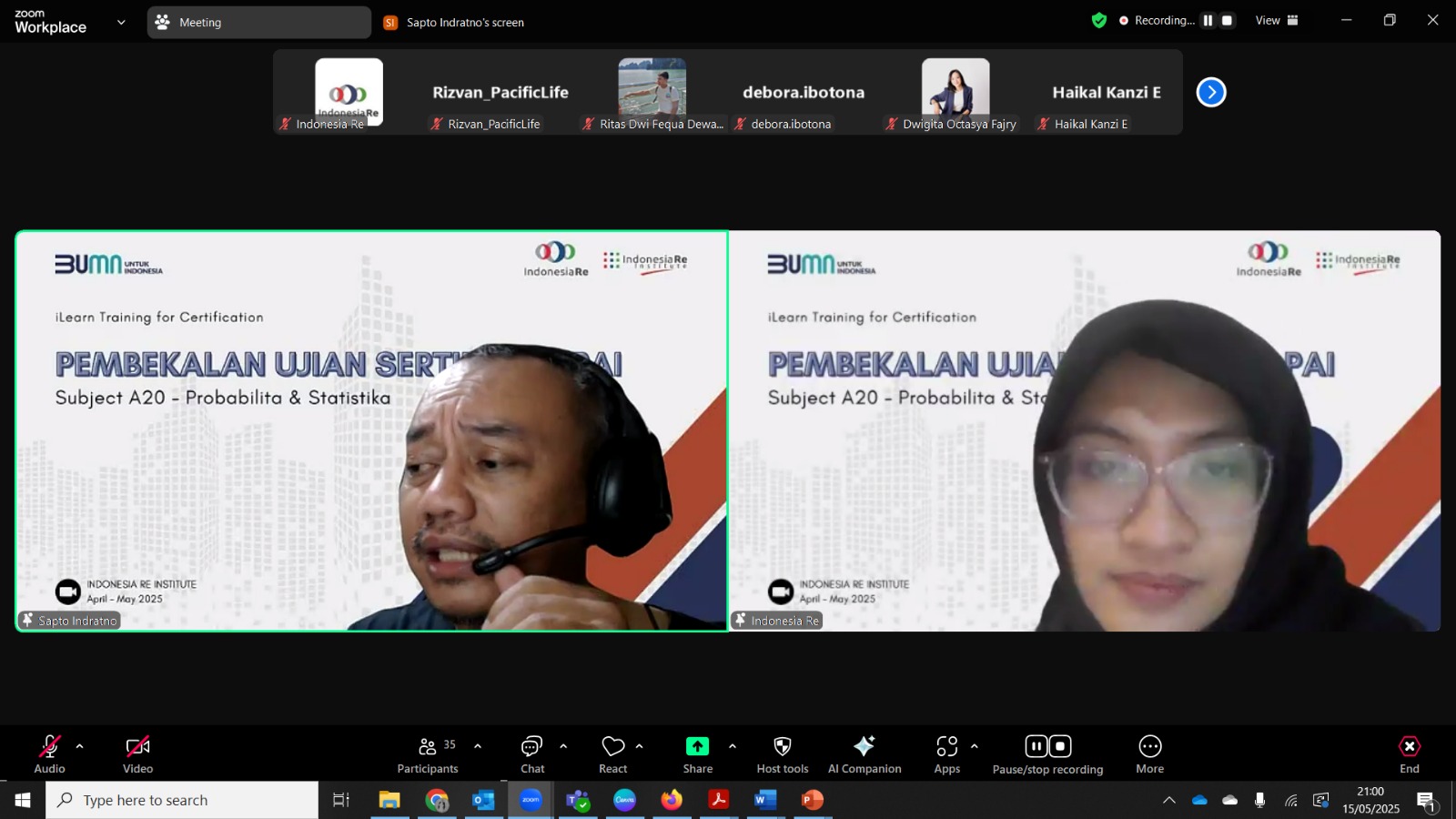Pause recording from top bar indicator

[x=1208, y=20]
